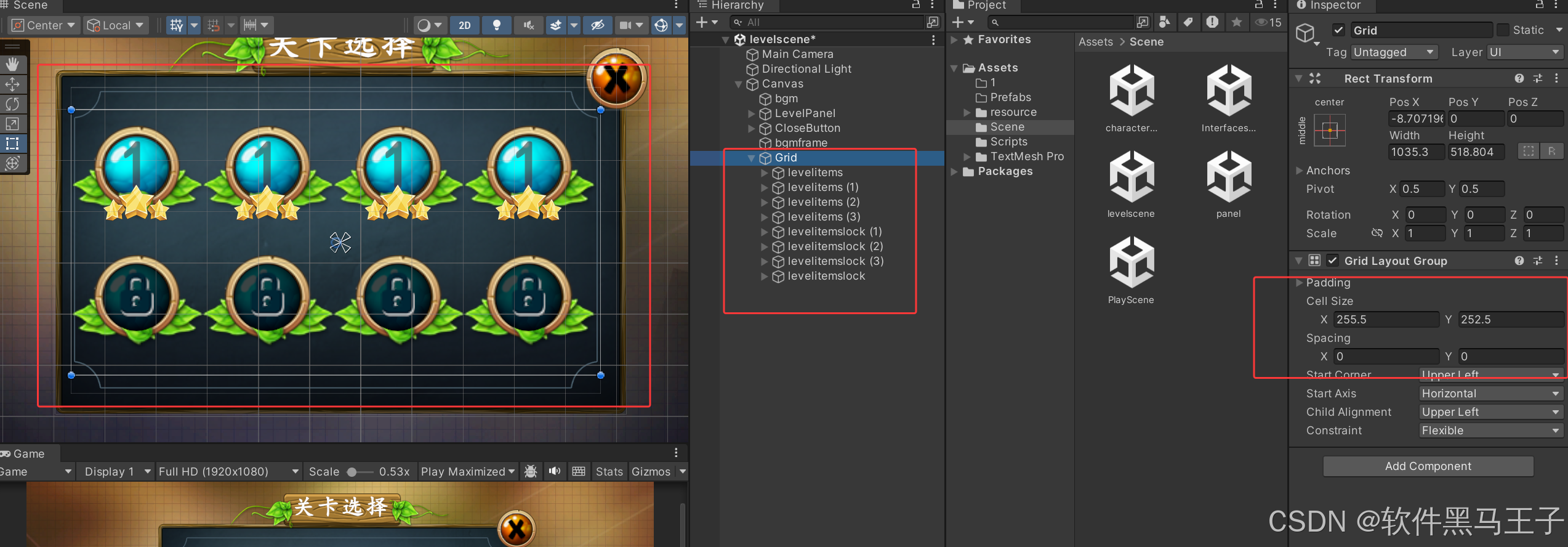Expand the CloseButton object
Viewport: 1568px width, 547px height.
click(x=751, y=128)
